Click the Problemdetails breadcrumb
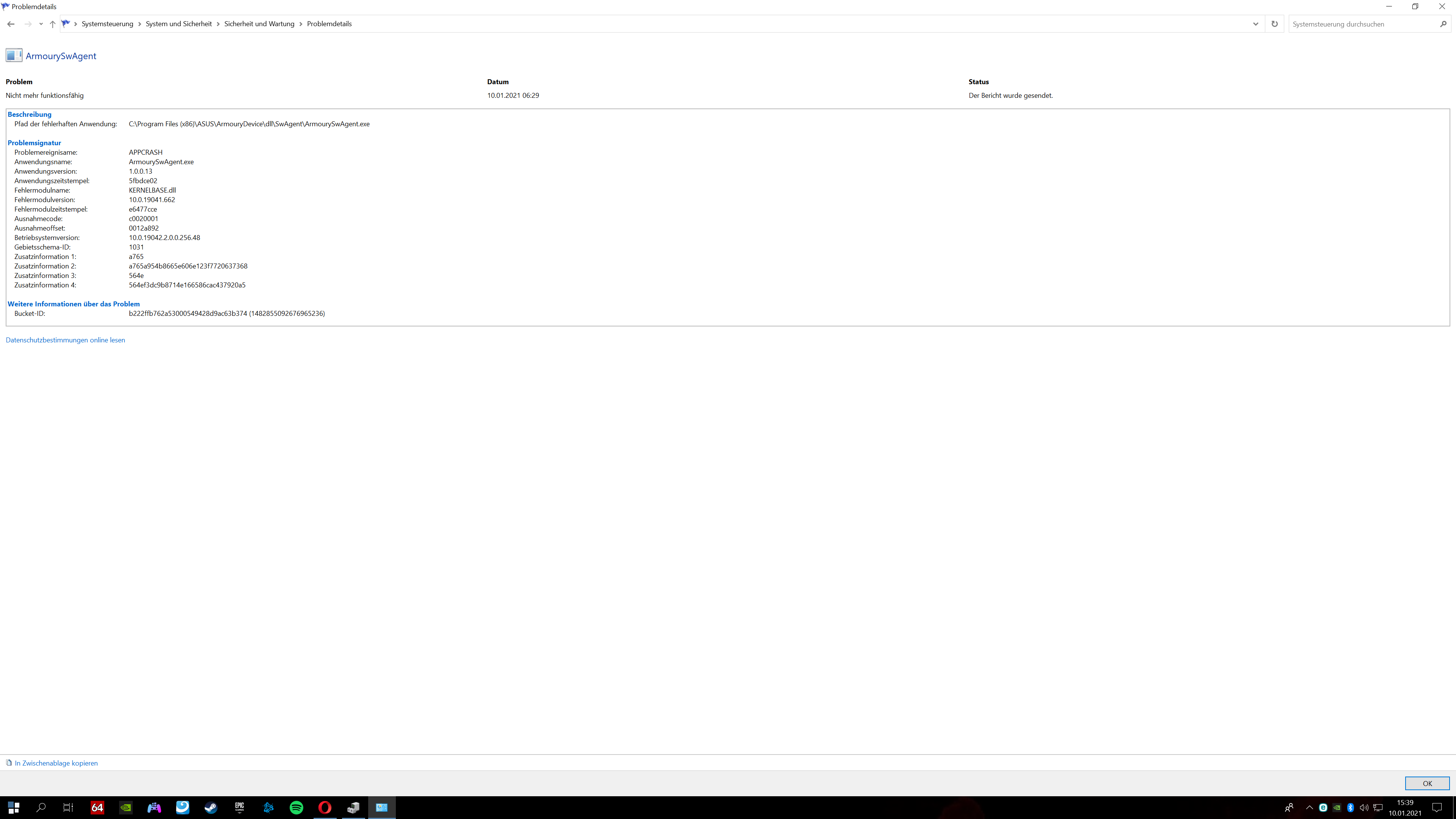Viewport: 1456px width, 819px height. tap(329, 24)
